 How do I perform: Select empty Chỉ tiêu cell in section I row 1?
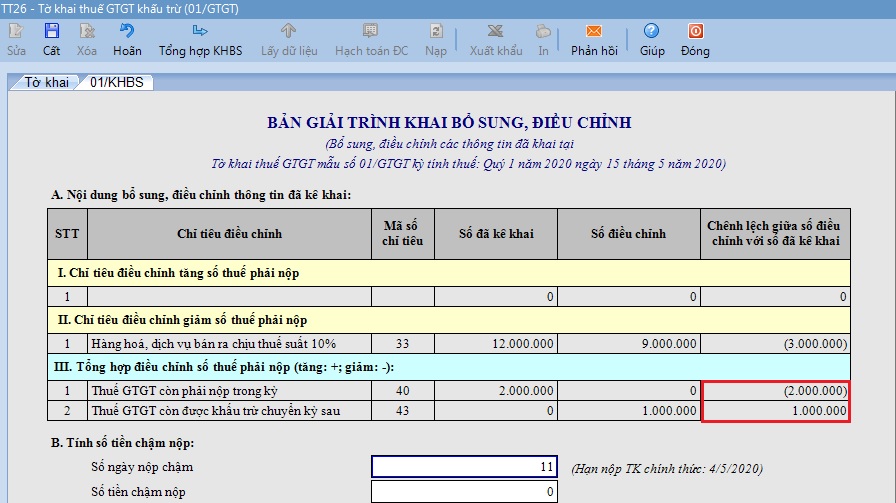tap(229, 297)
